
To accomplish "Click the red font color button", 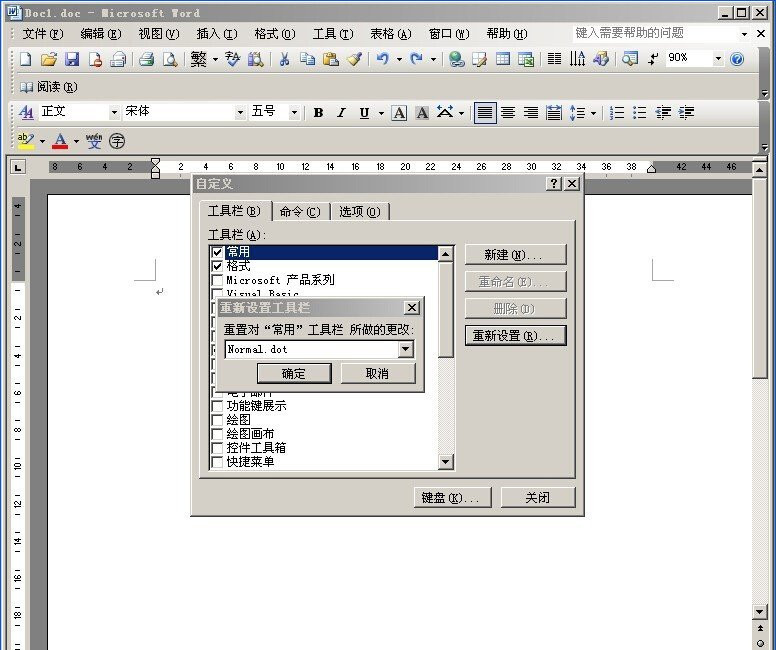I will click(x=60, y=141).
